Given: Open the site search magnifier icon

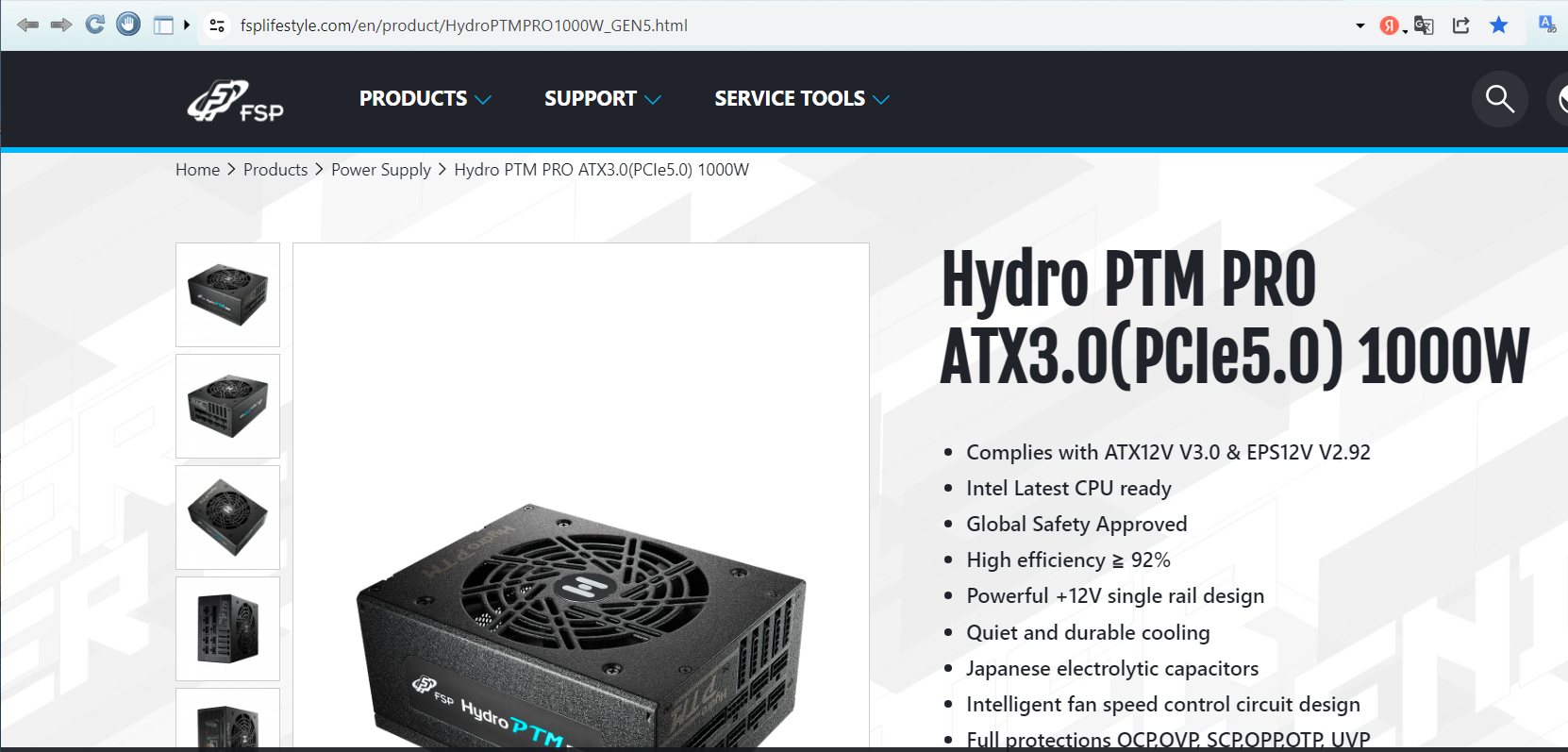Looking at the screenshot, I should (1500, 99).
